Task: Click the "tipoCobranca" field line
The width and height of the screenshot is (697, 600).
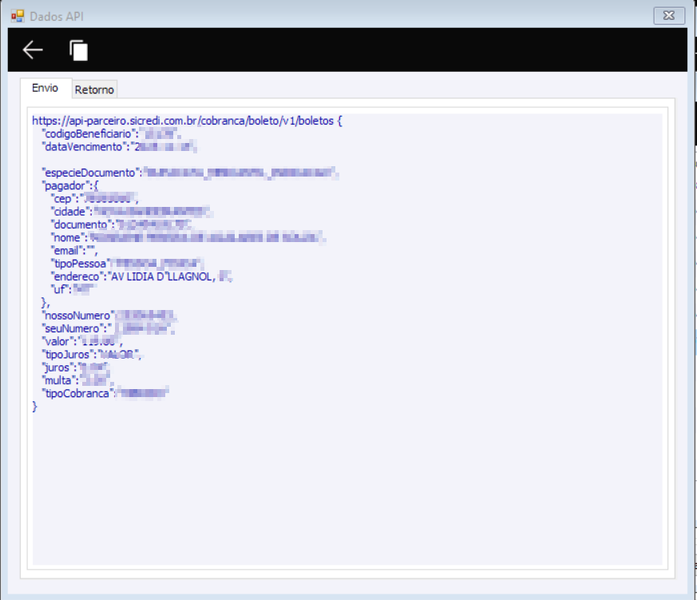Action: [105, 393]
